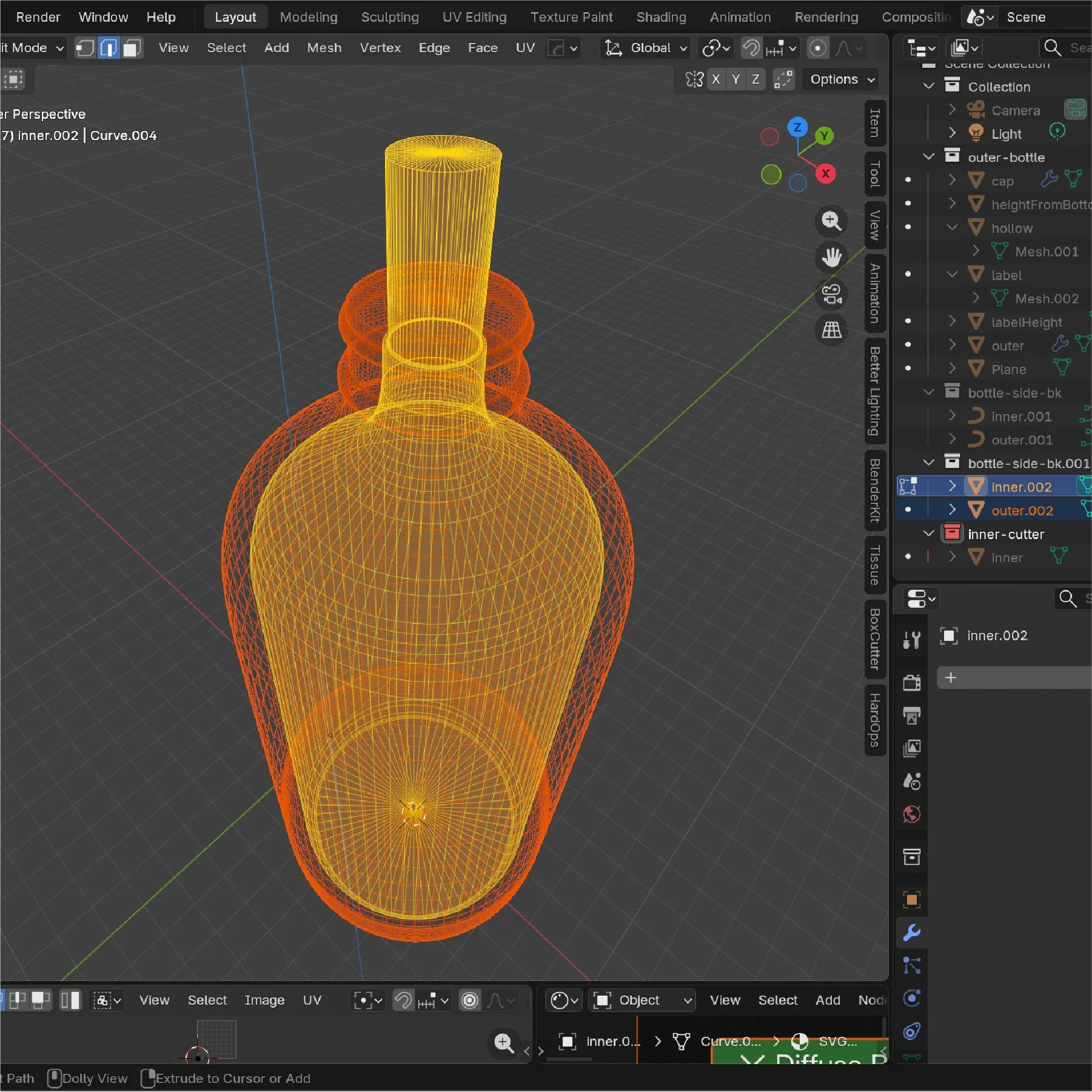
Task: Pan the view using the hand gizmo
Action: [x=831, y=258]
